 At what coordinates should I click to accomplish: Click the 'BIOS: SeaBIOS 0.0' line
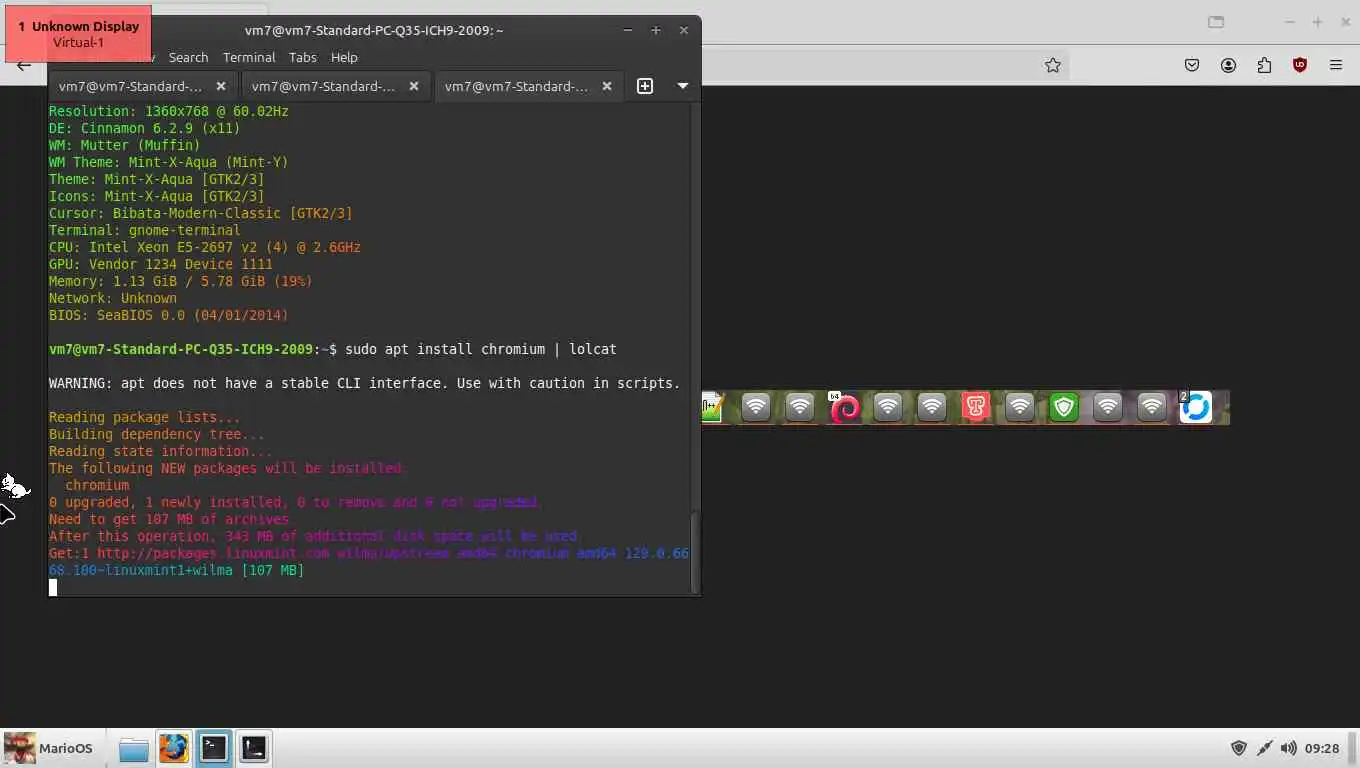pyautogui.click(x=169, y=315)
